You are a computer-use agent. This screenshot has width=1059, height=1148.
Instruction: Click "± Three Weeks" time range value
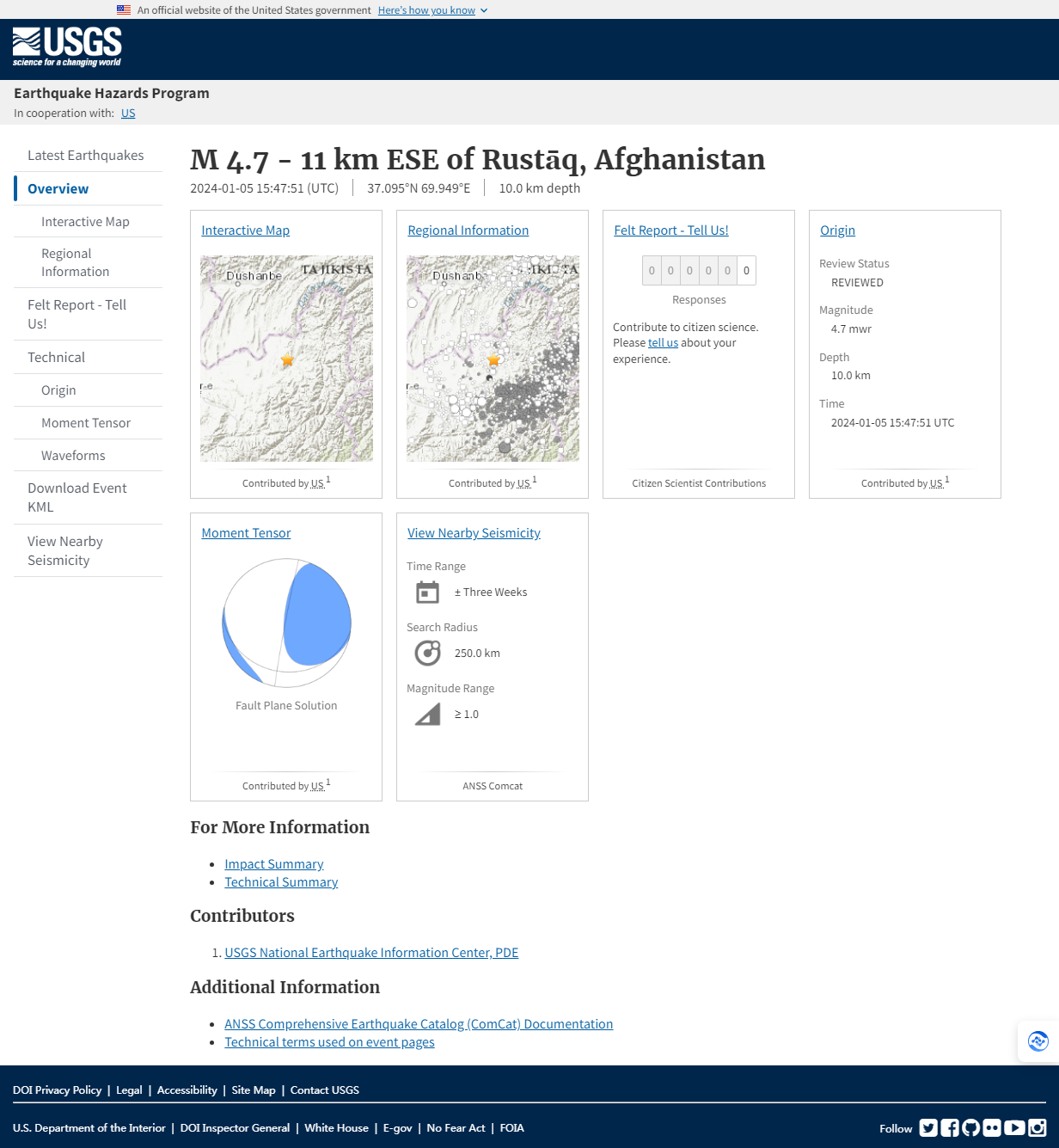491,592
